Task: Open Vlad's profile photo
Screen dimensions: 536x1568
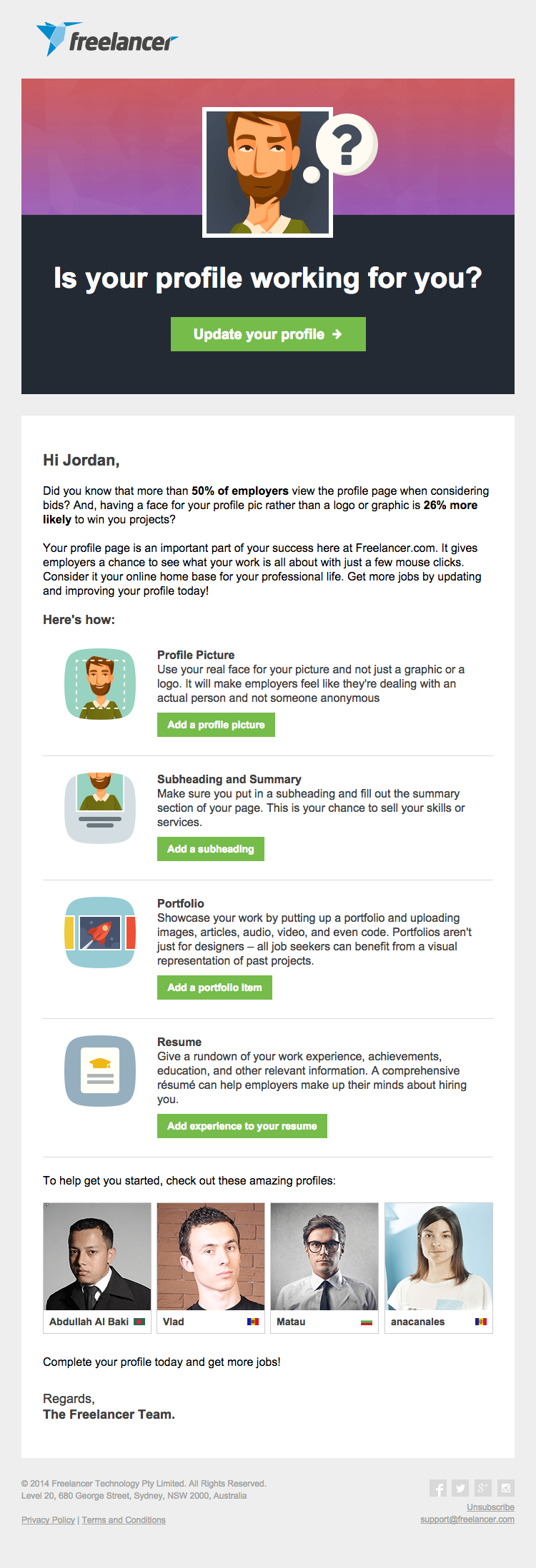Action: coord(211,1257)
